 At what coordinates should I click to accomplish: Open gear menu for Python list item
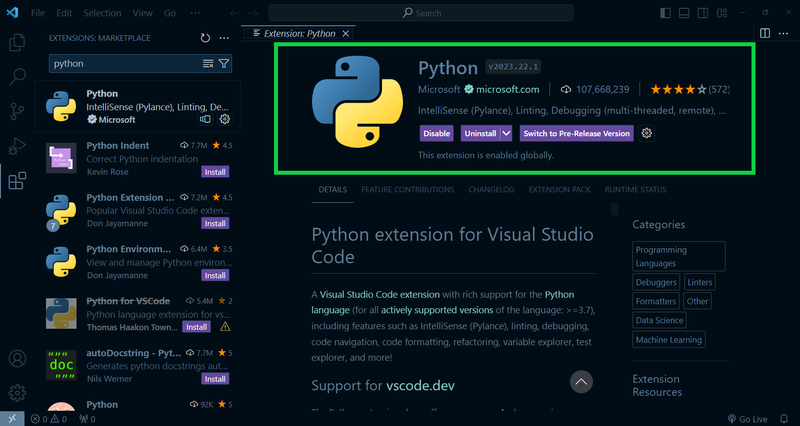224,119
